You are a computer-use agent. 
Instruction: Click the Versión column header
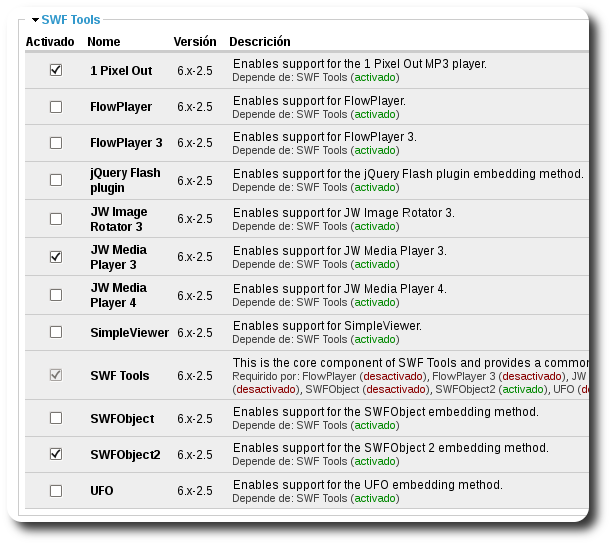pyautogui.click(x=195, y=42)
